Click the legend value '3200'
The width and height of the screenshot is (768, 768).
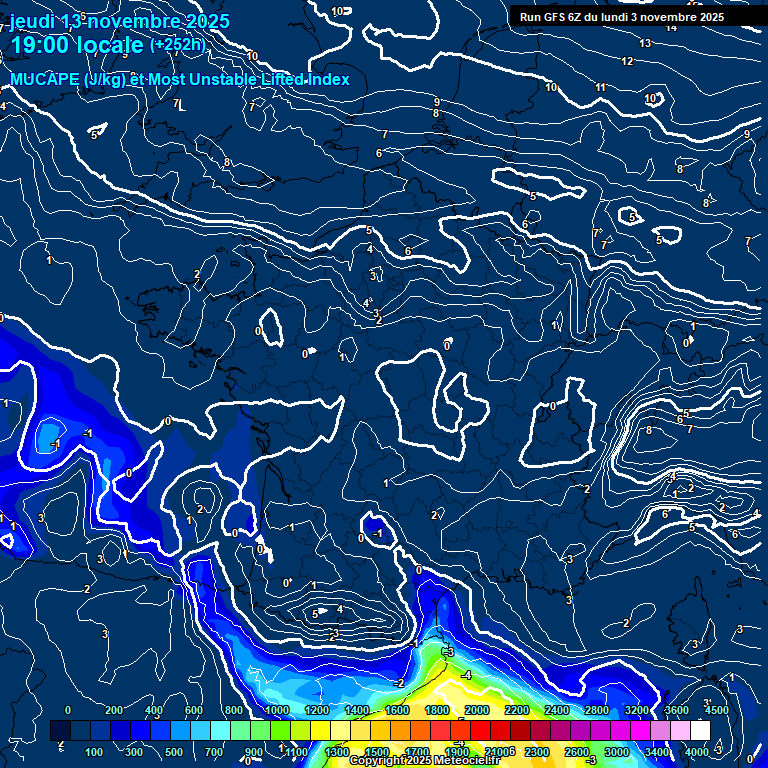pyautogui.click(x=637, y=710)
